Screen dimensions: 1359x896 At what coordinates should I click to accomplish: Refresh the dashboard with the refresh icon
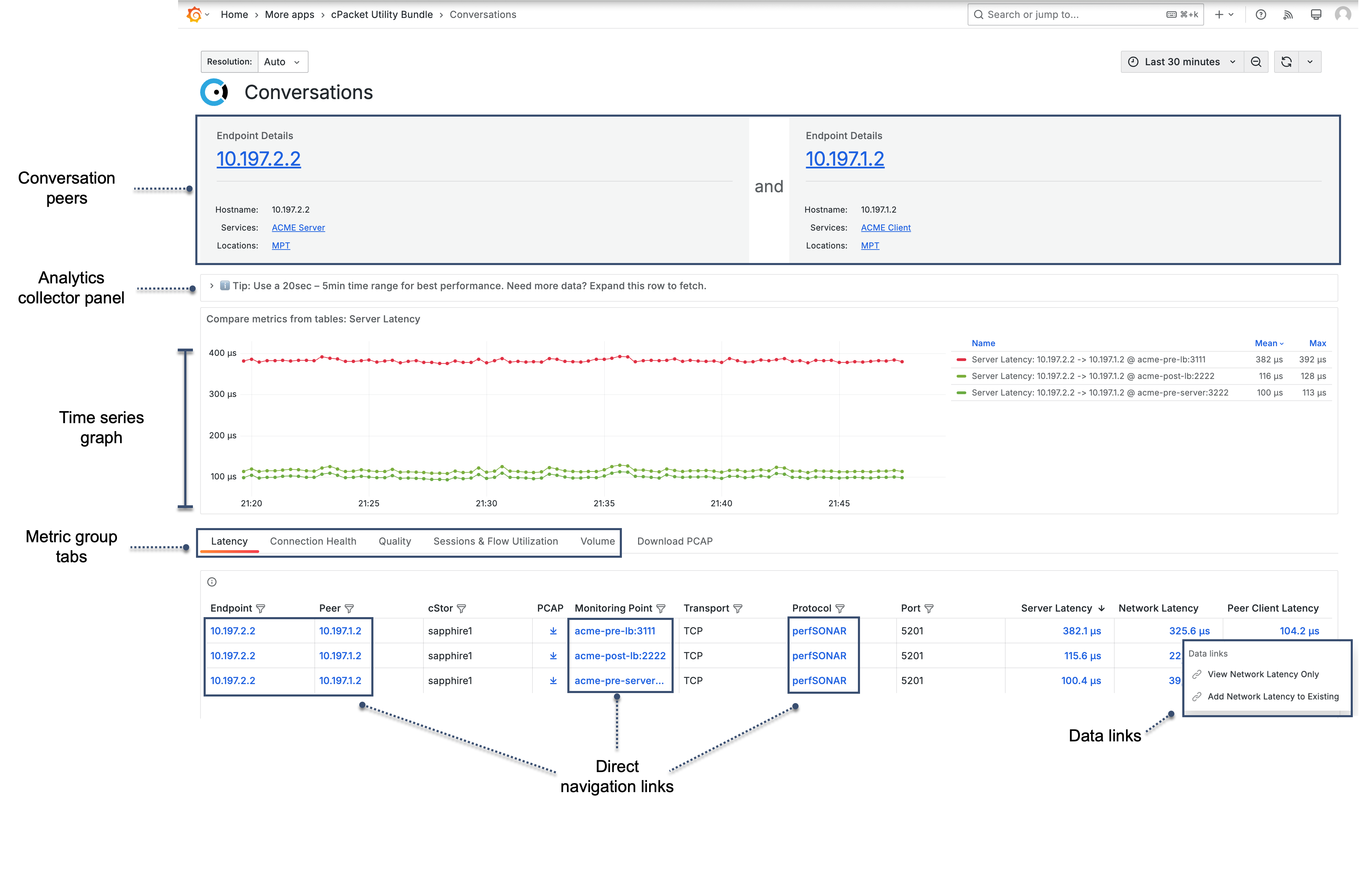1287,62
